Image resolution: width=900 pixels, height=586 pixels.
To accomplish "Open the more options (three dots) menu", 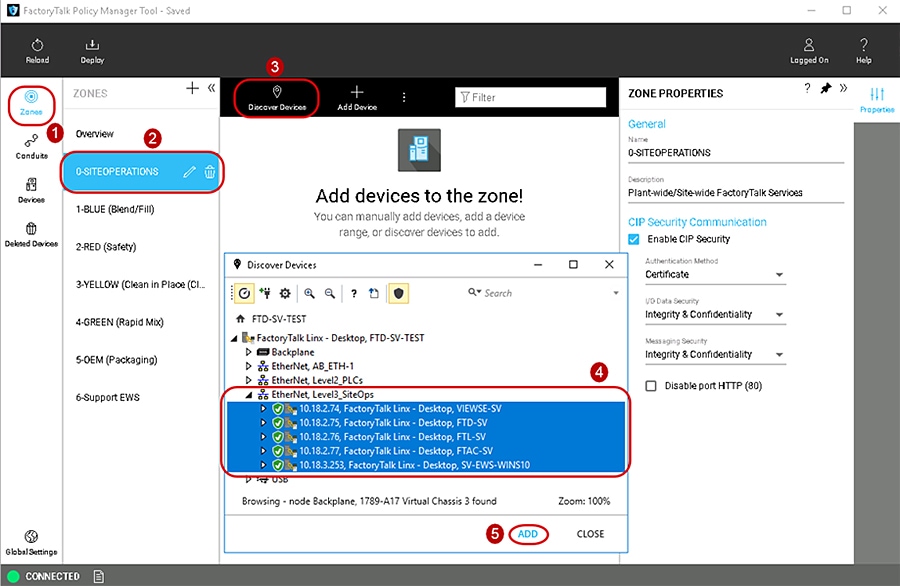I will pyautogui.click(x=404, y=98).
